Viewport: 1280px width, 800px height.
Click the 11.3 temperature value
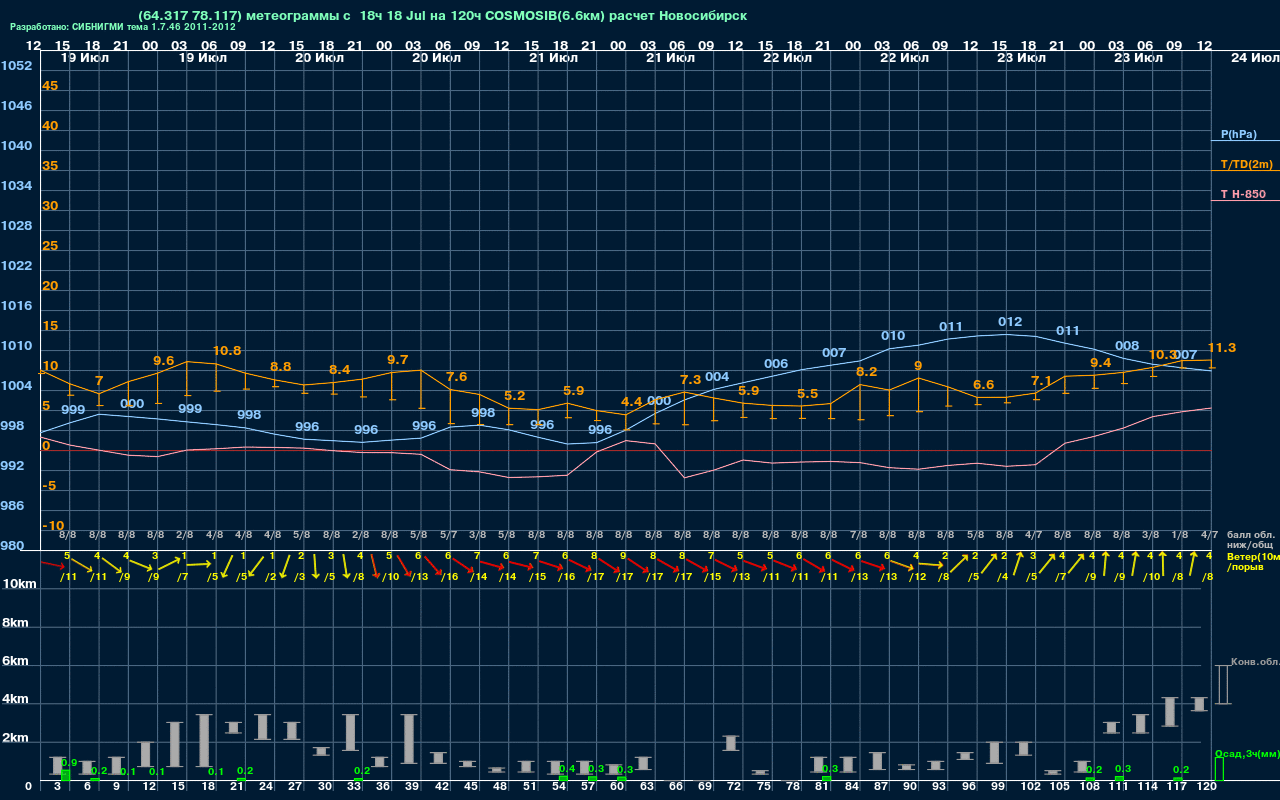pos(1222,348)
